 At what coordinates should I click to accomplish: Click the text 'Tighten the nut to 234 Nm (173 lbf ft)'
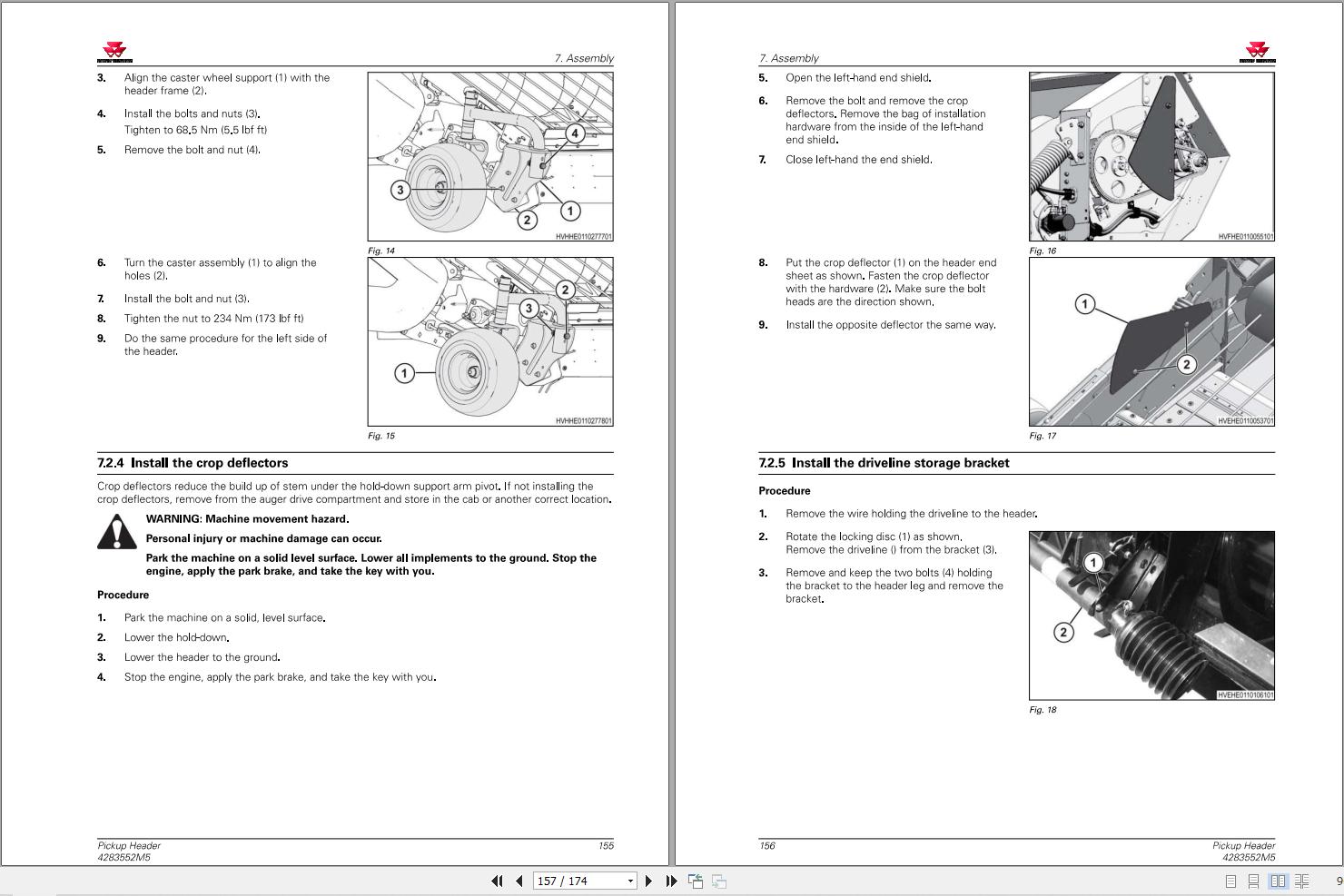[213, 319]
